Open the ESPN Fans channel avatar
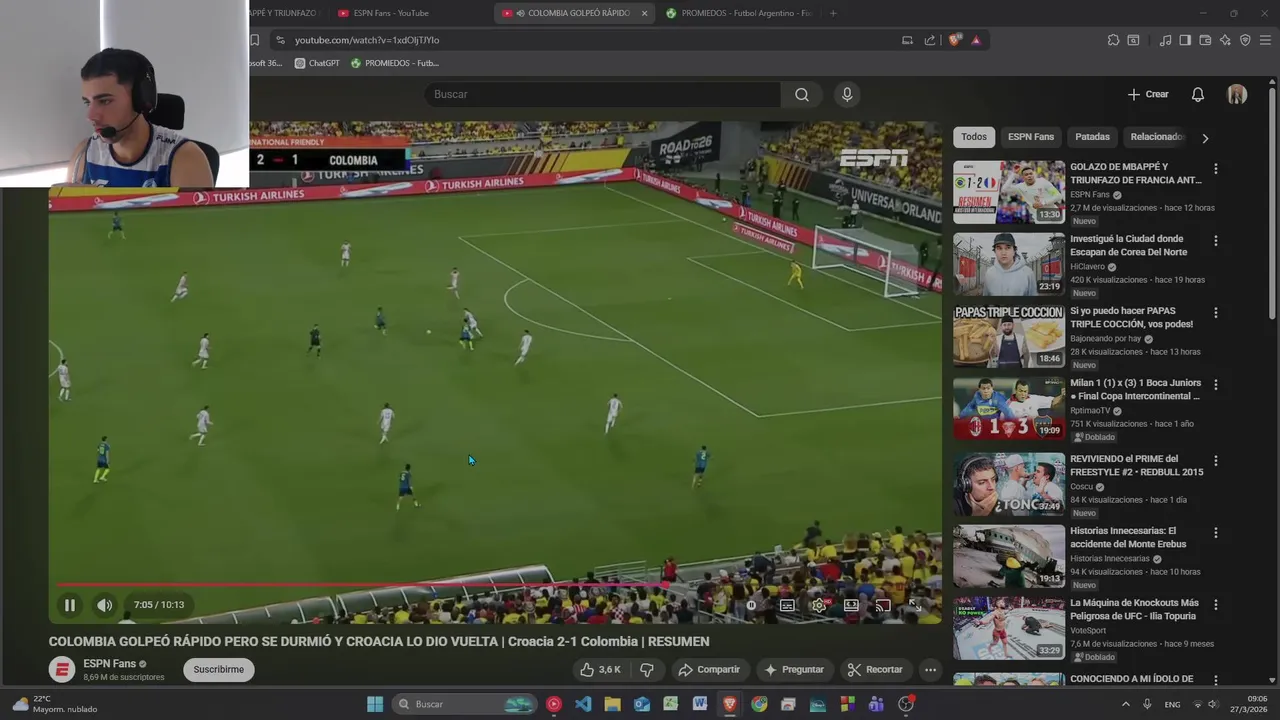This screenshot has width=1280, height=720. pyautogui.click(x=62, y=669)
